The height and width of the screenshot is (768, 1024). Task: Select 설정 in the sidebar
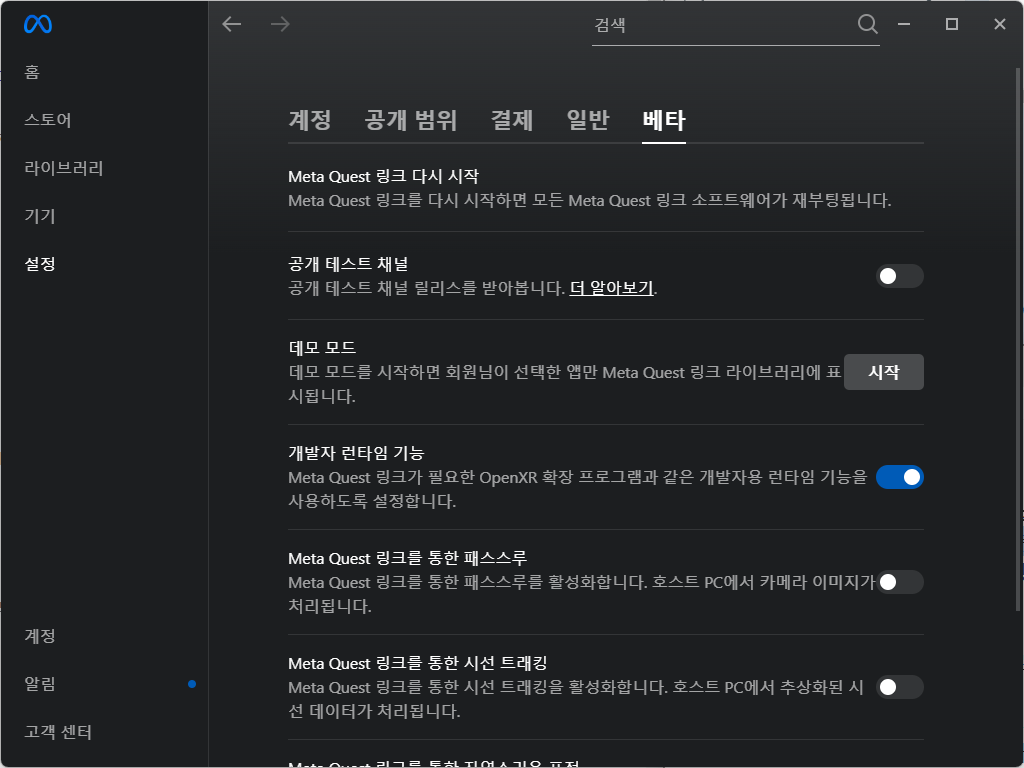pyautogui.click(x=40, y=264)
